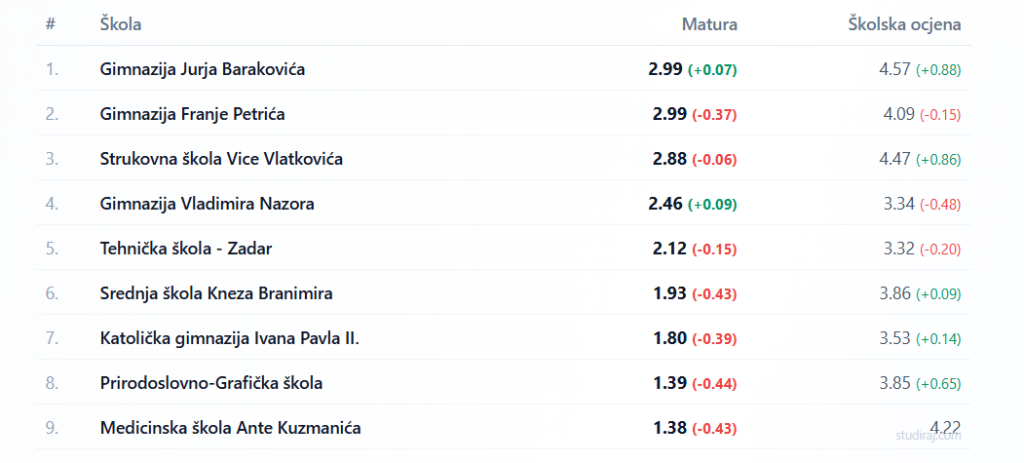Sort by the Matura column header
This screenshot has width=1024, height=463.
[x=709, y=24]
